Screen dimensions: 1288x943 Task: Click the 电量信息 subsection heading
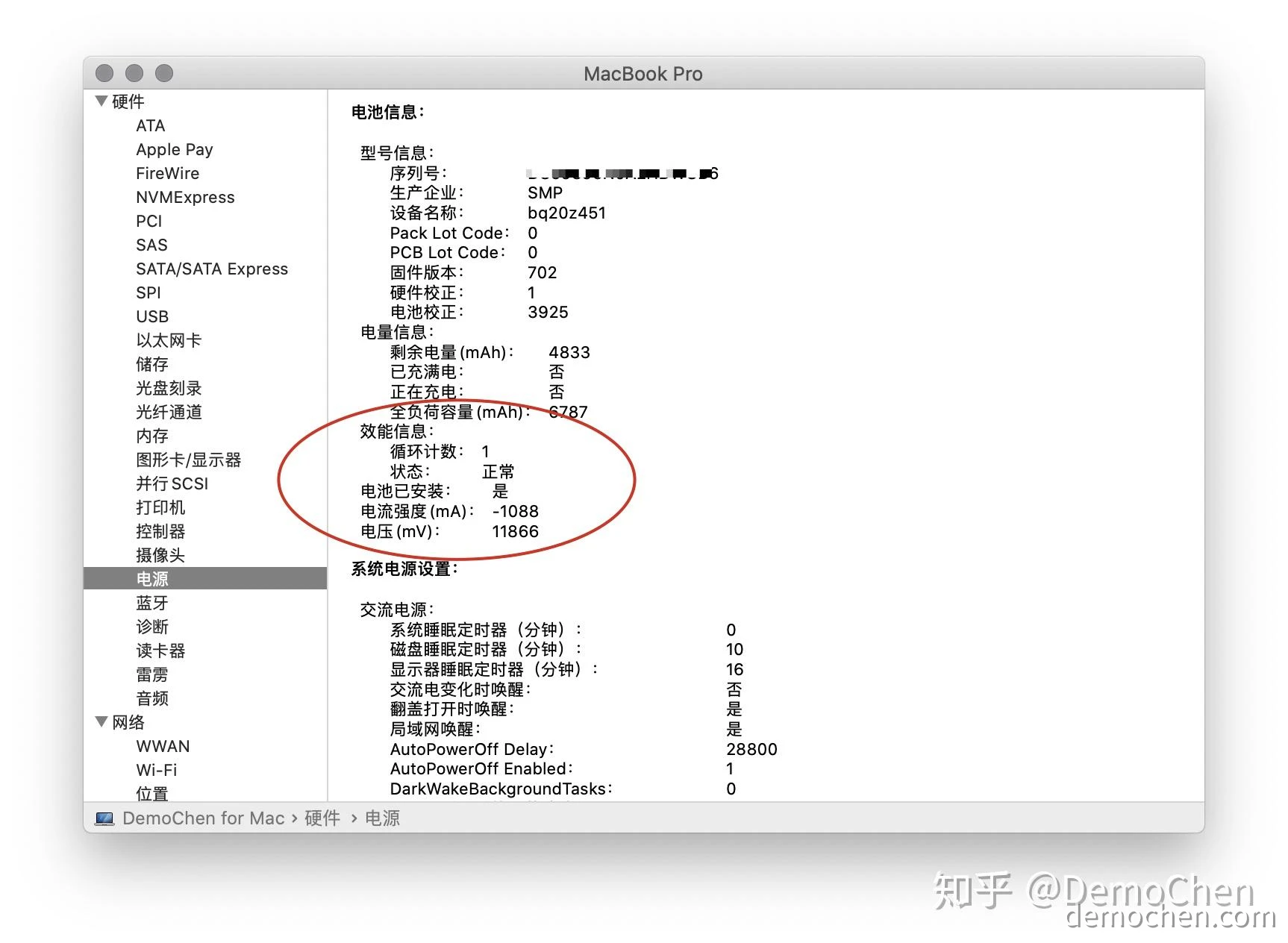397,332
